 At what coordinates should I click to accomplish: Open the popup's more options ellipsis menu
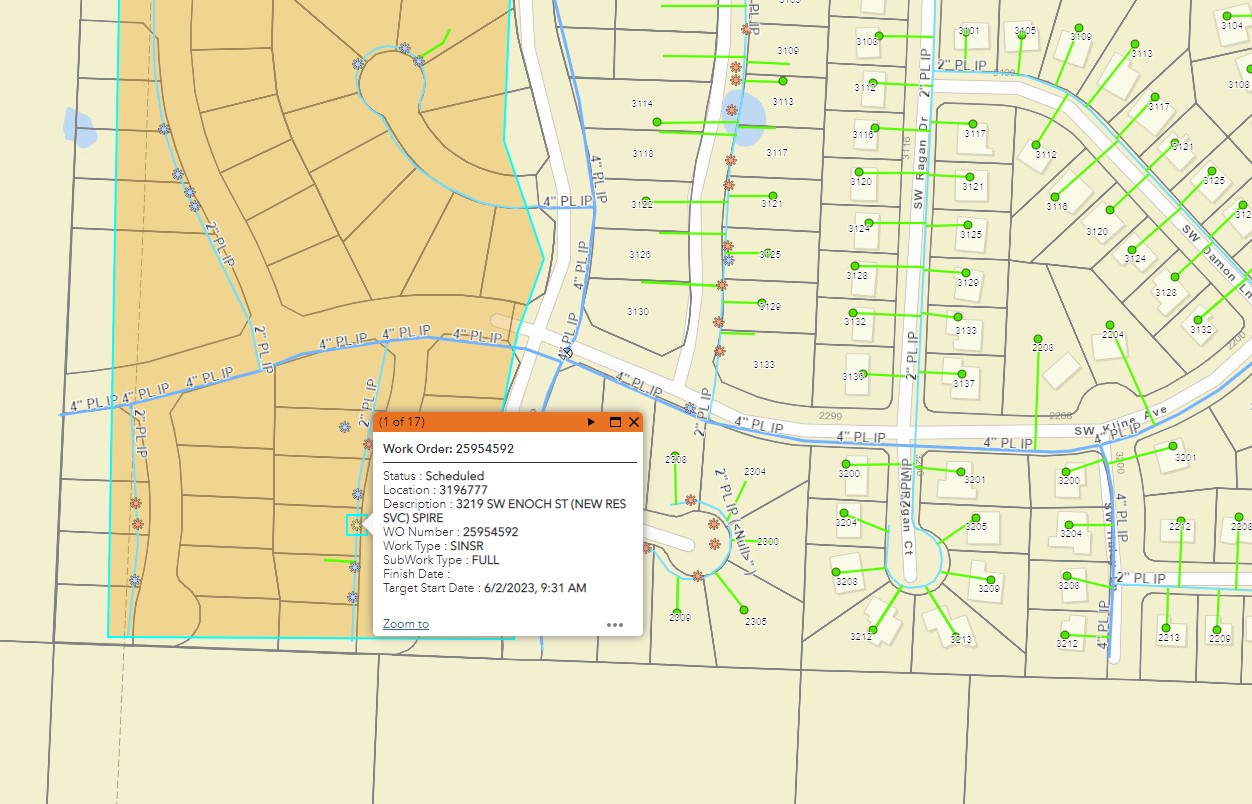[615, 625]
